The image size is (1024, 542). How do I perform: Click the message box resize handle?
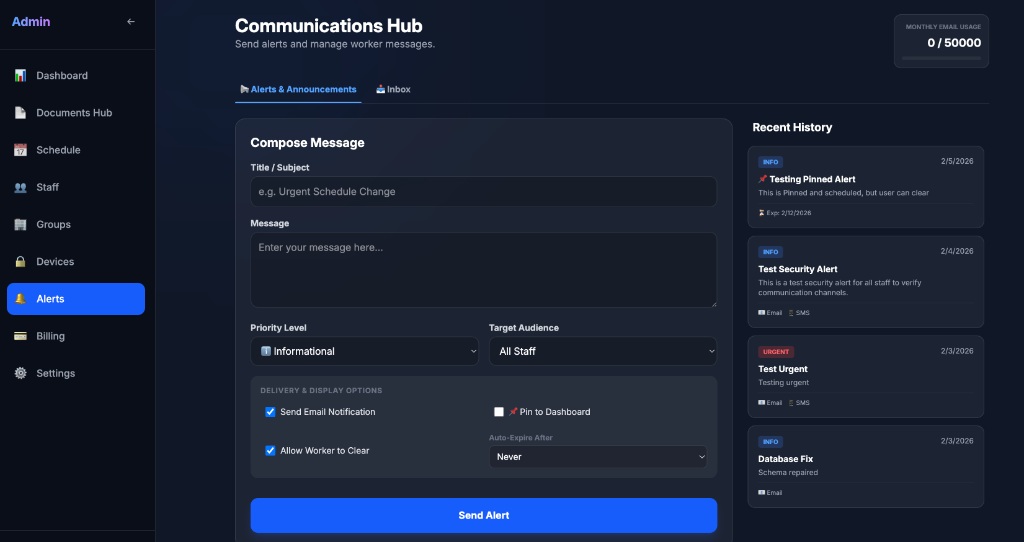tap(713, 304)
